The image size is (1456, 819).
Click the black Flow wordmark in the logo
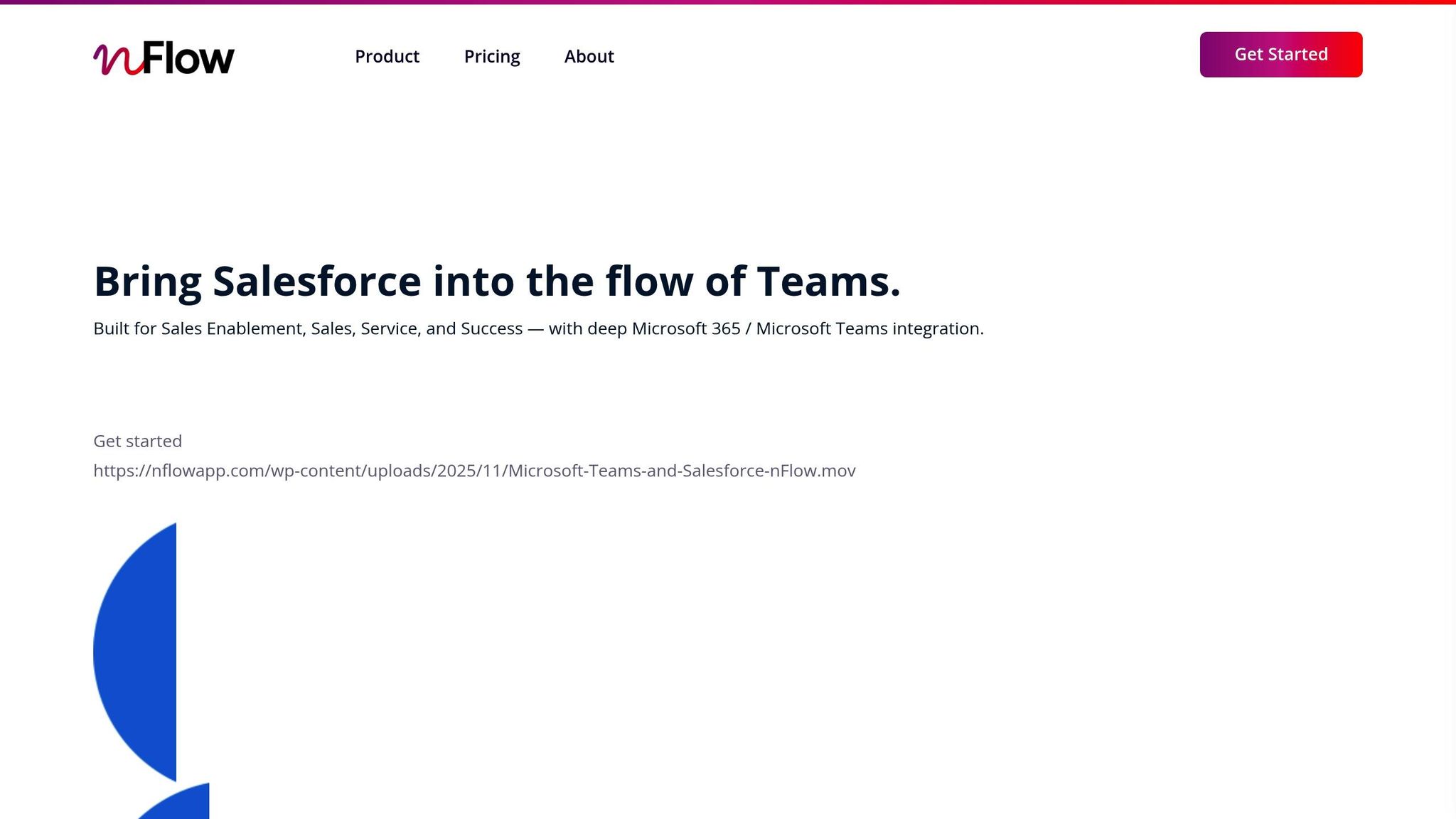[x=188, y=58]
